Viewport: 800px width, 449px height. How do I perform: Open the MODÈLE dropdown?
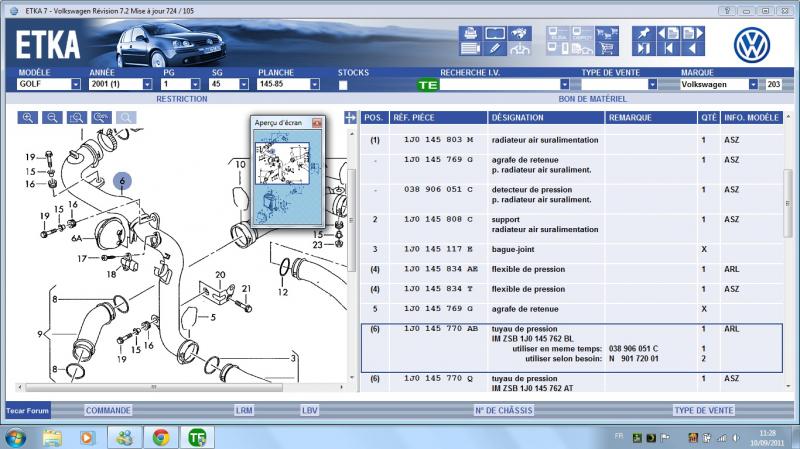(x=76, y=84)
